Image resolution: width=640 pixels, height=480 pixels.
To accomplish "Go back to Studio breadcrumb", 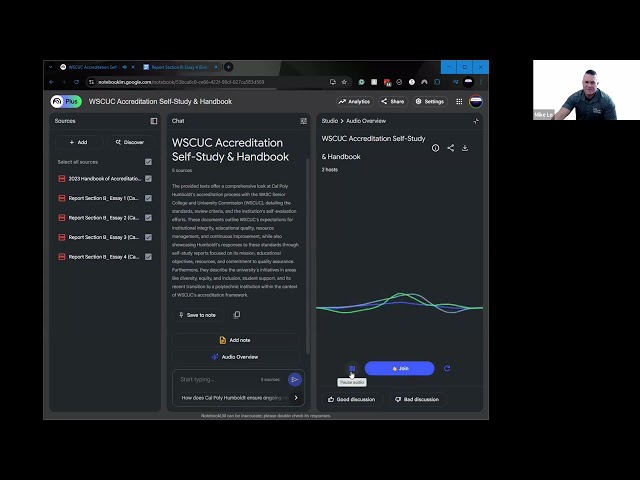I will pyautogui.click(x=329, y=121).
